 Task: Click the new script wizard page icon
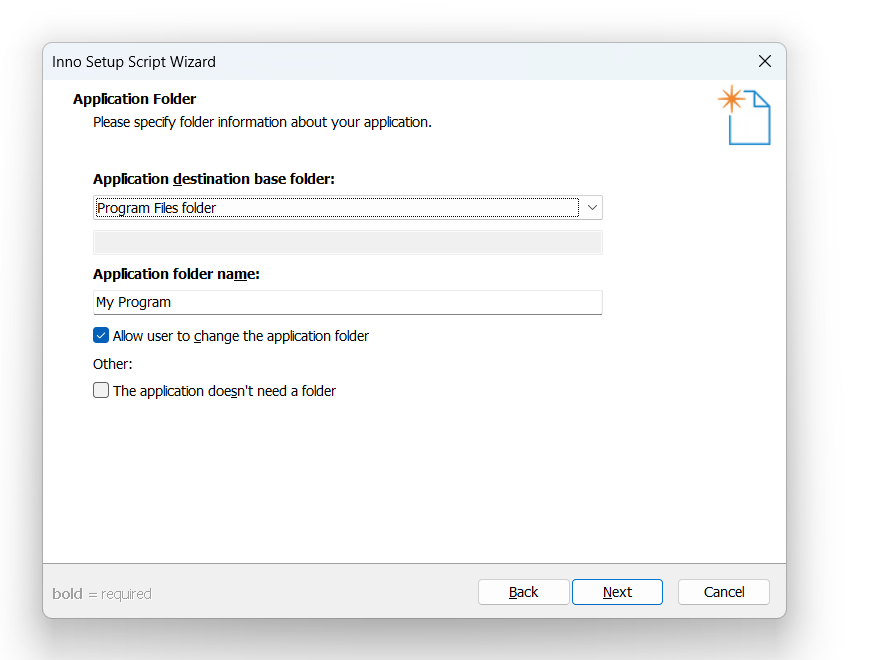point(744,115)
